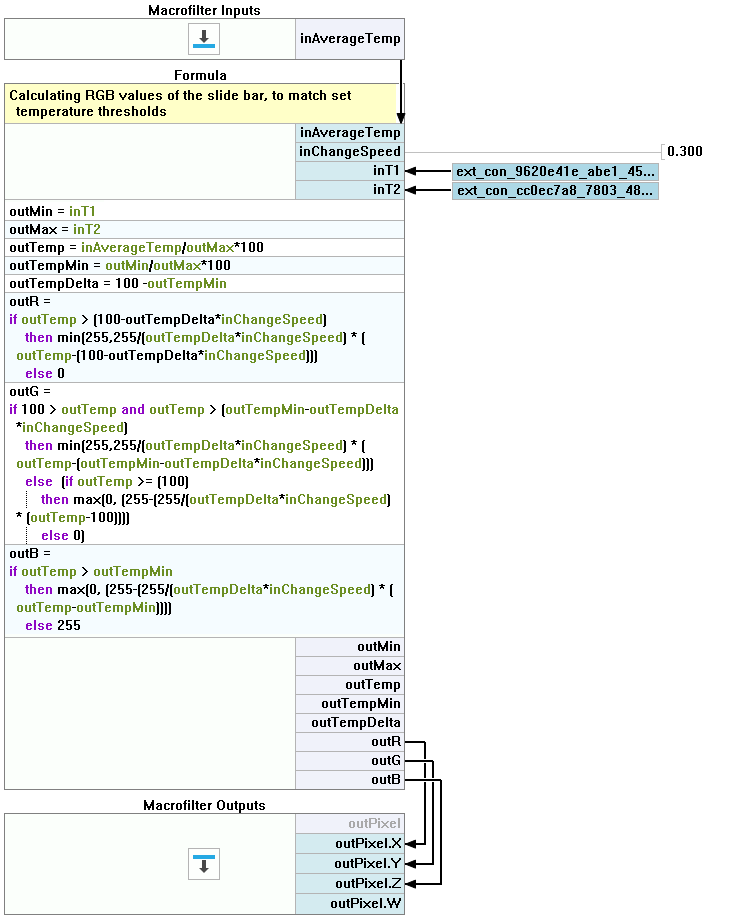Select the outB output port of Formula

(x=349, y=780)
